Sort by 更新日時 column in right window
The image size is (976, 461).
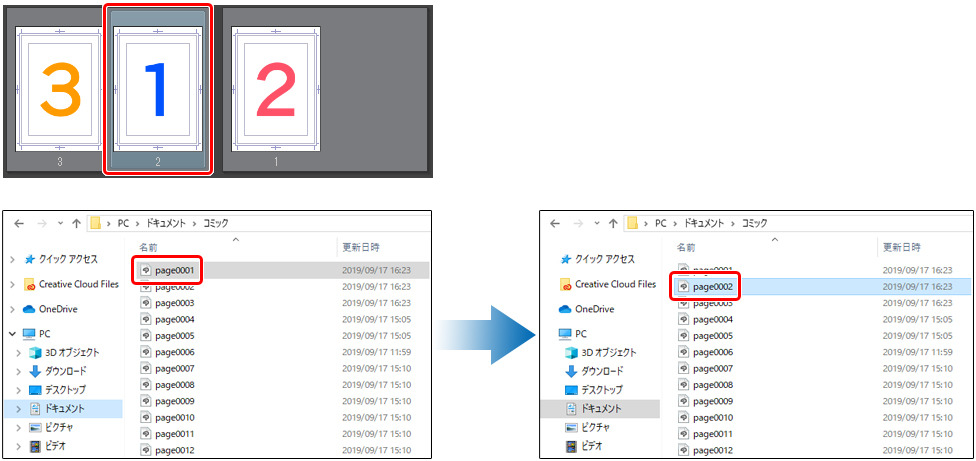pos(902,248)
